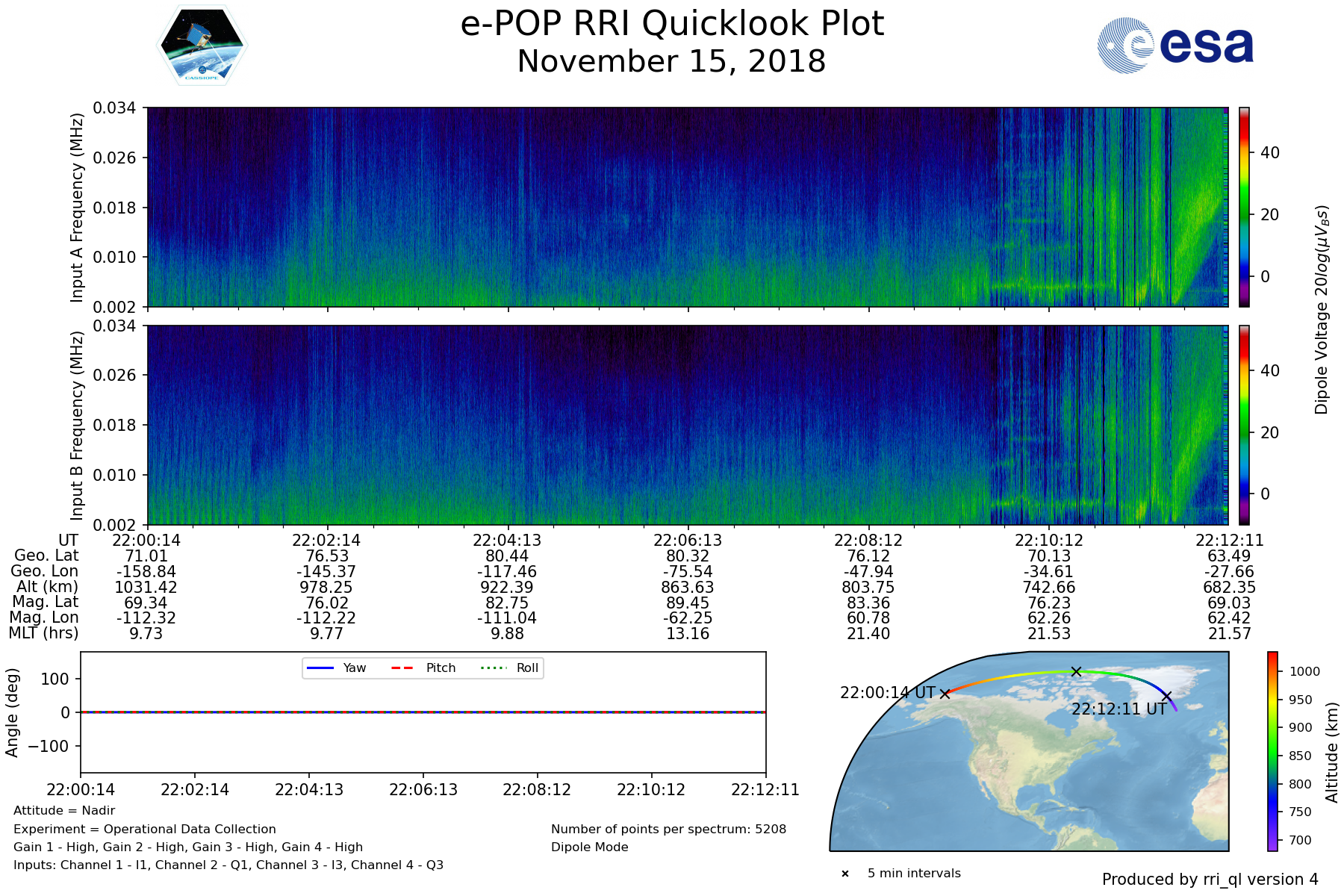Image resolution: width=1344 pixels, height=896 pixels.
Task: Click the Produced by rri_ql version 4 text
Action: pyautogui.click(x=1210, y=880)
